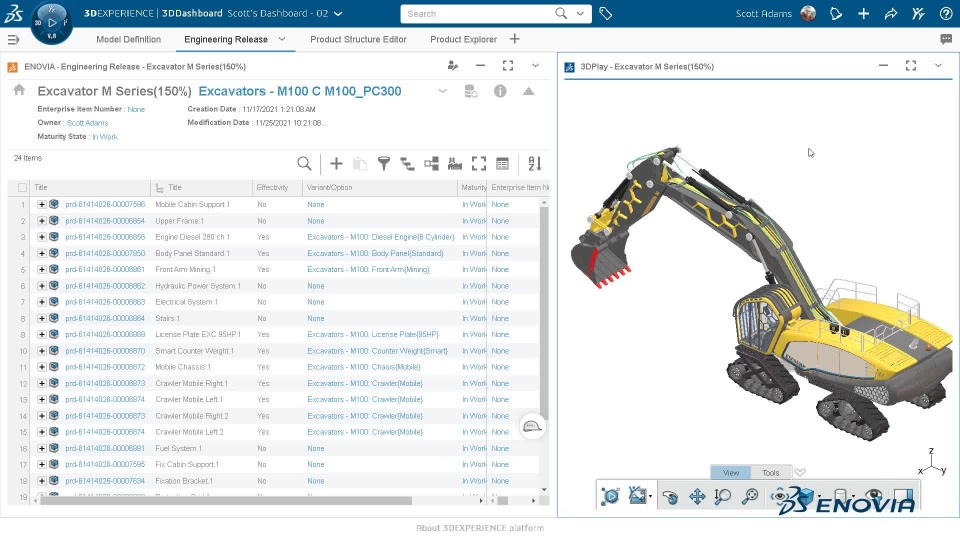Open the Engineering Release tab dropdown
Image resolution: width=960 pixels, height=540 pixels.
282,39
